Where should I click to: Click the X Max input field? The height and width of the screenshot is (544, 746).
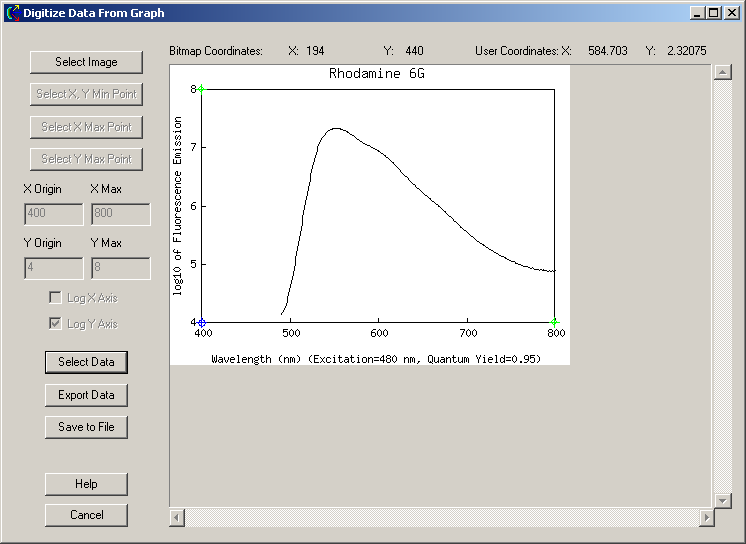[120, 215]
